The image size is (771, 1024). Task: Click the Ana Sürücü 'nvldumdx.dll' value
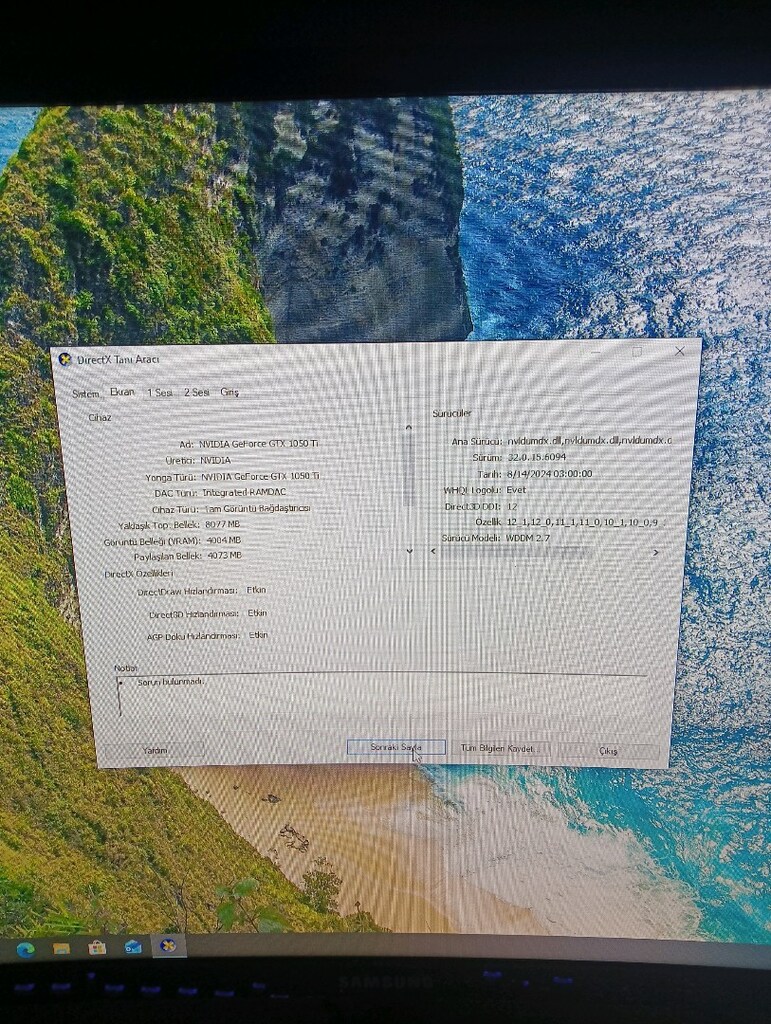pyautogui.click(x=590, y=441)
